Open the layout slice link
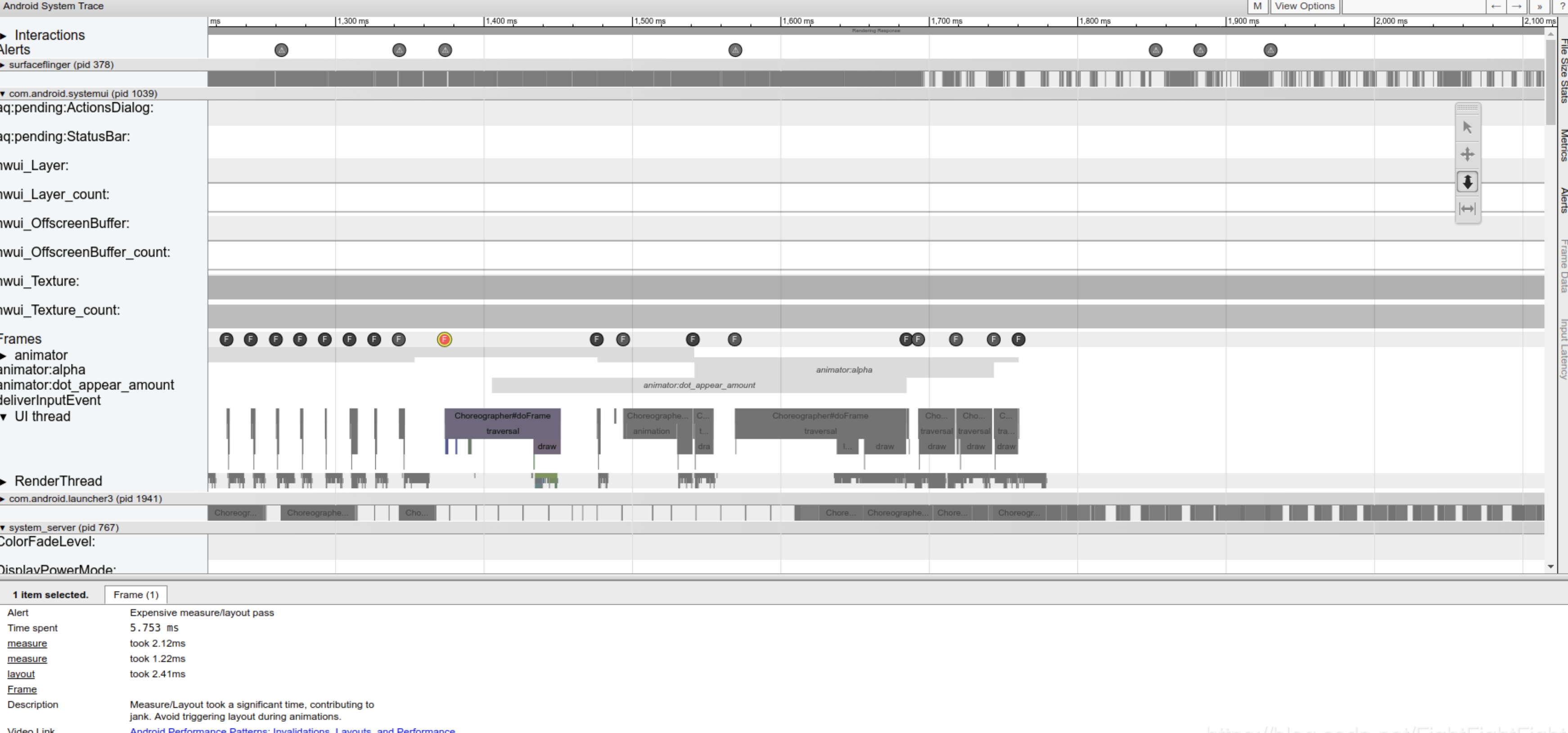This screenshot has height=733, width=1568. pyautogui.click(x=21, y=674)
